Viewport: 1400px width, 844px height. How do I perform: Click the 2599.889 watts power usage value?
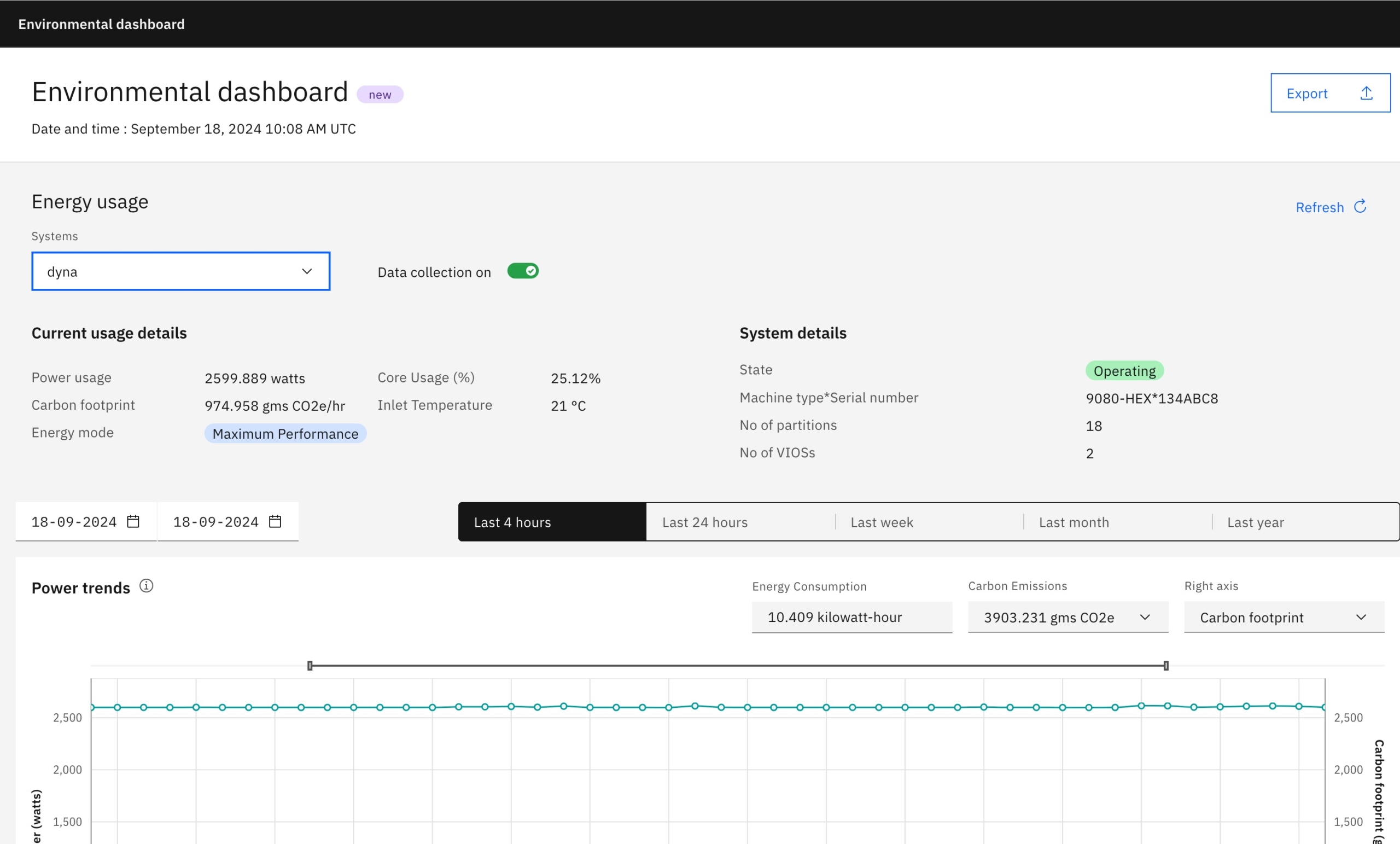click(x=254, y=378)
